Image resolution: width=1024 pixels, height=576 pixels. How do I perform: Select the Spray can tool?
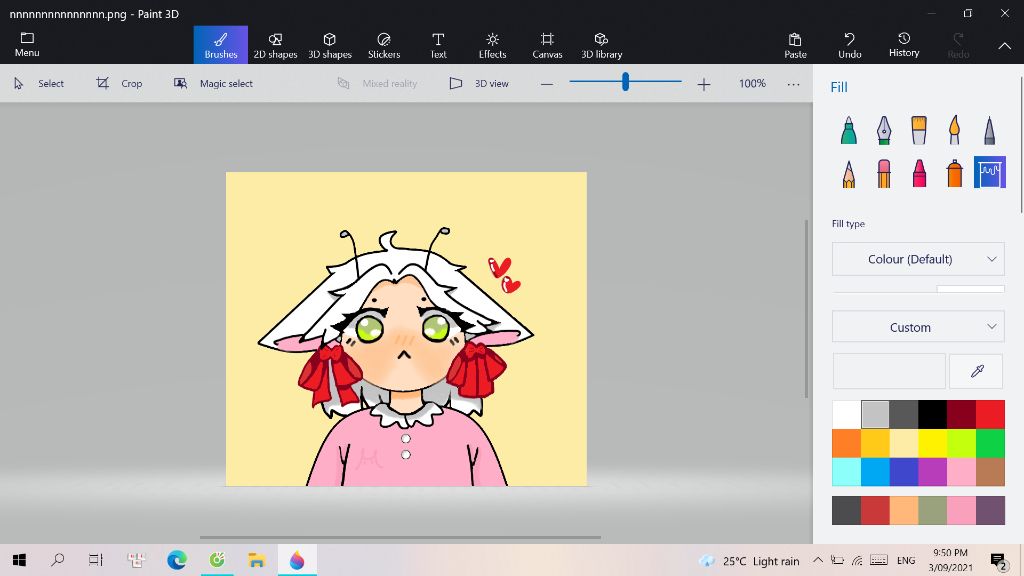[x=954, y=173]
